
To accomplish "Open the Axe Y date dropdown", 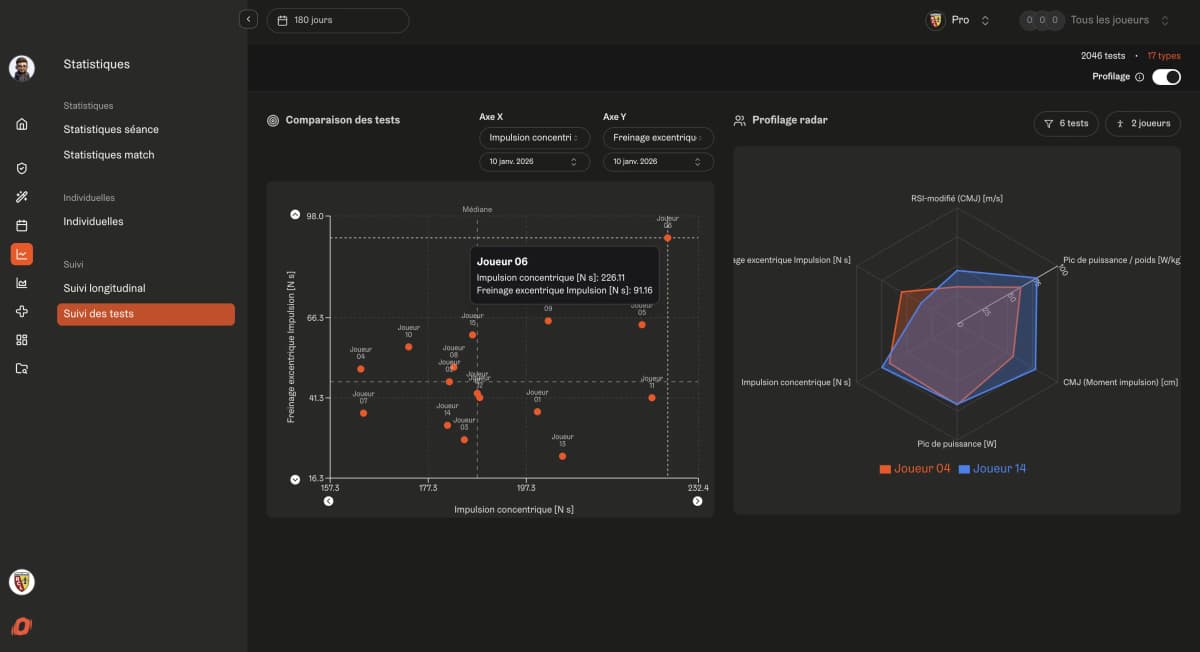I will (657, 162).
